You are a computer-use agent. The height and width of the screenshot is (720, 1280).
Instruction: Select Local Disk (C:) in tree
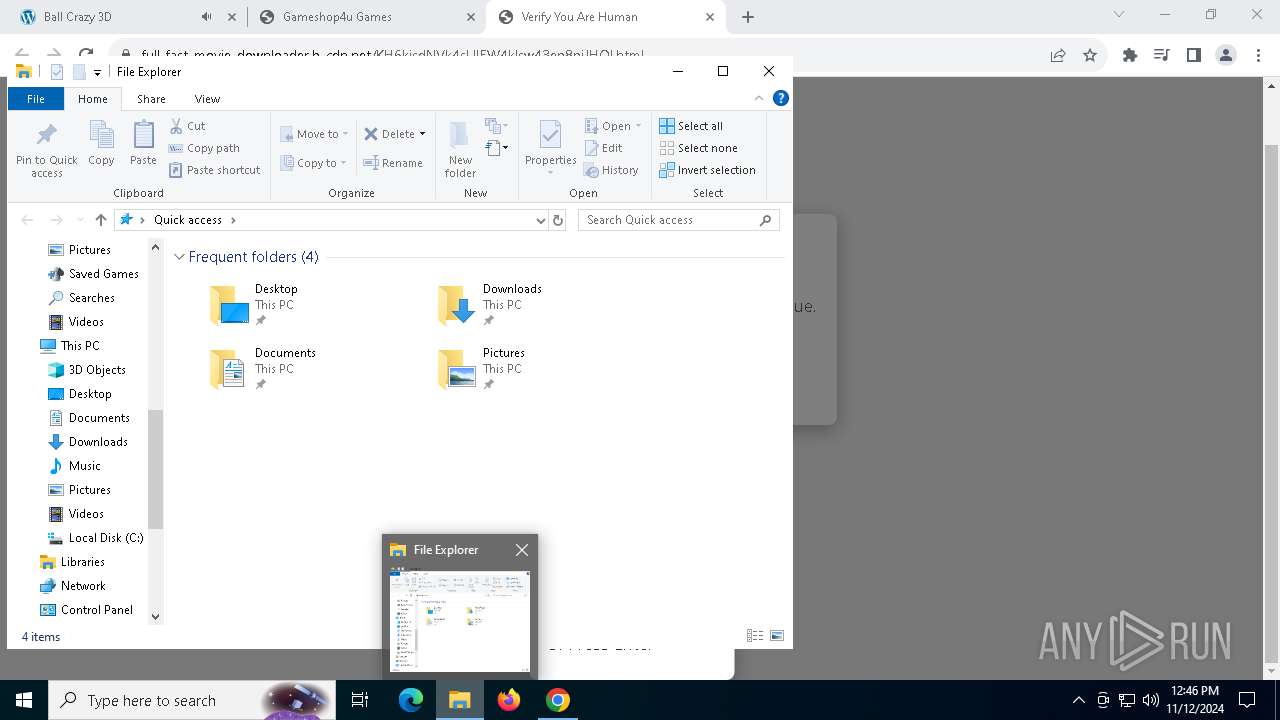(x=95, y=538)
